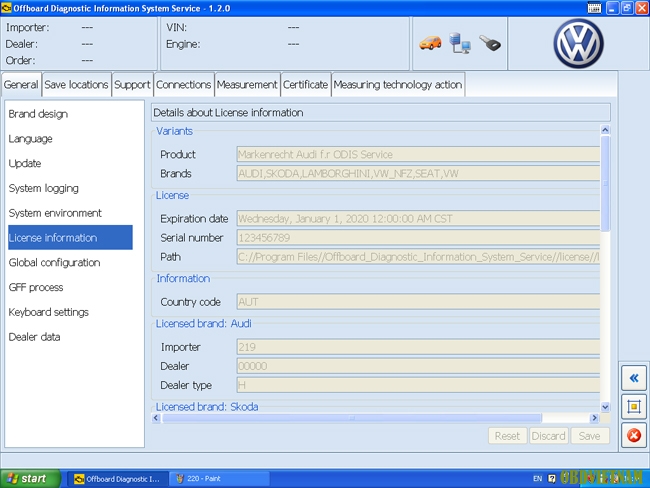The image size is (650, 488).
Task: Open the Support tab
Action: pos(132,85)
